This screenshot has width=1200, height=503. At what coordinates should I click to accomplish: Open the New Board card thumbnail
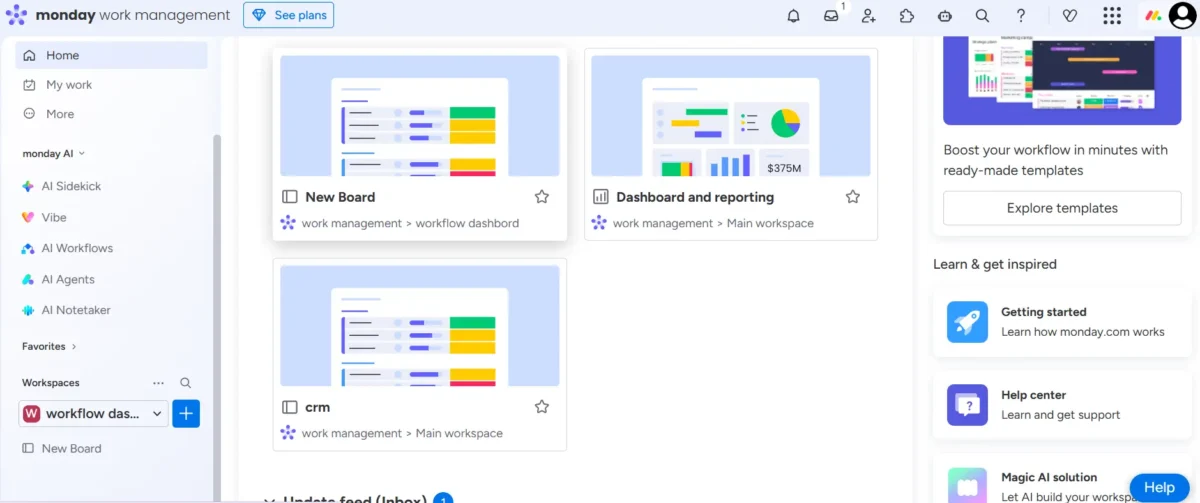(x=420, y=115)
